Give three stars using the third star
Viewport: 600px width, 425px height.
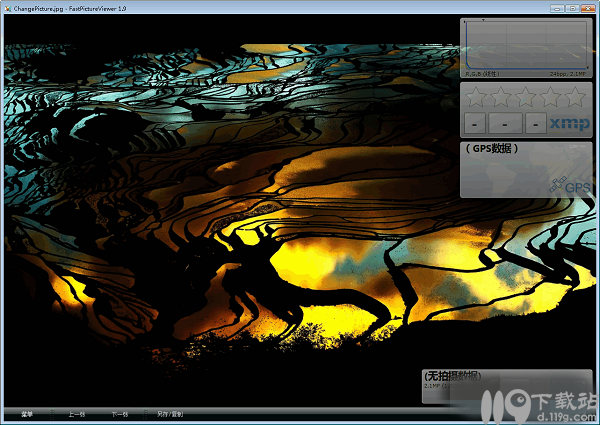(x=526, y=97)
